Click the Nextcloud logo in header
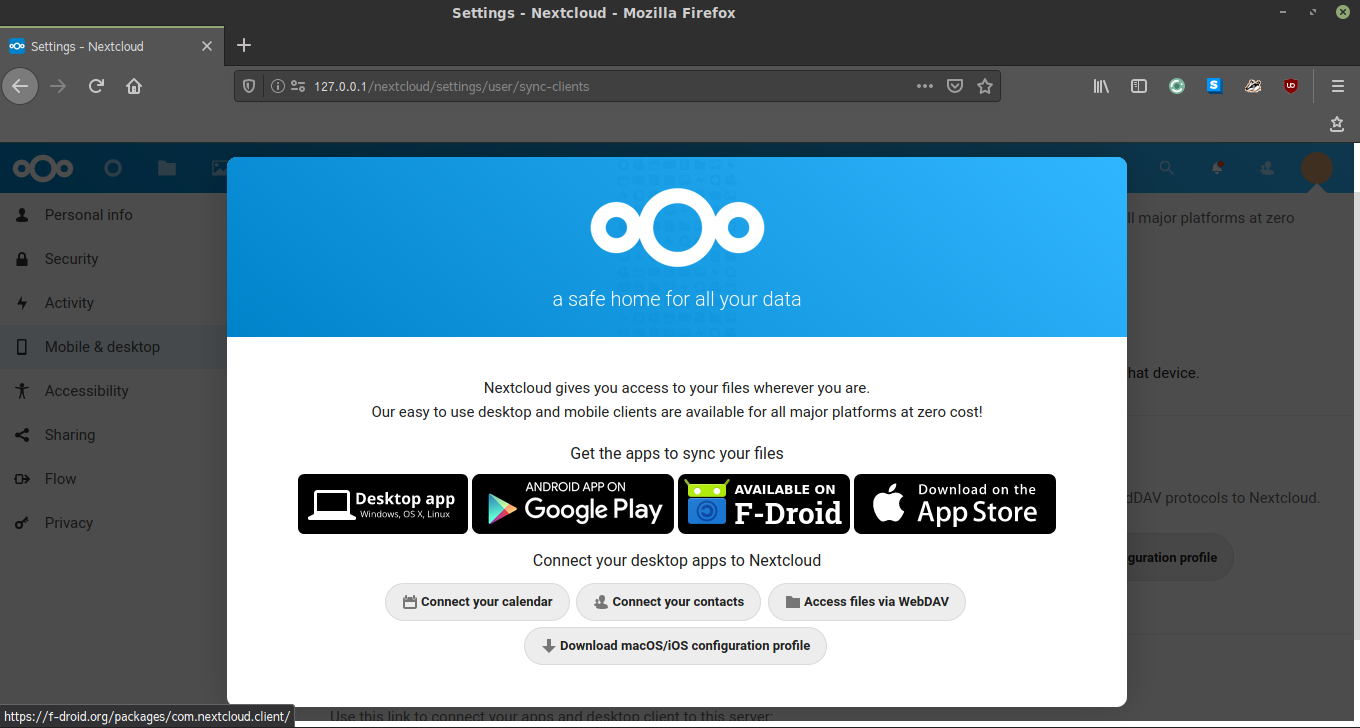 (43, 168)
